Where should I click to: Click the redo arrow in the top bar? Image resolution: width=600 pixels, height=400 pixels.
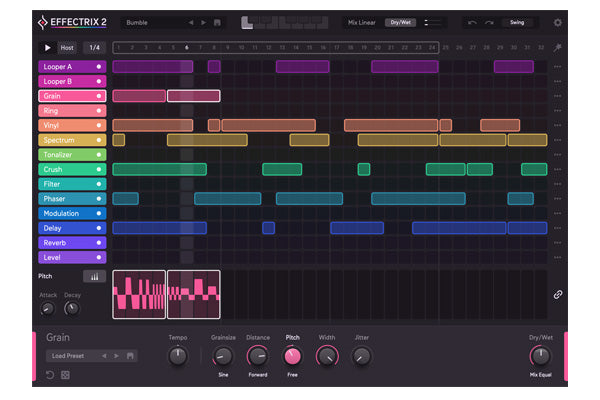pos(489,22)
